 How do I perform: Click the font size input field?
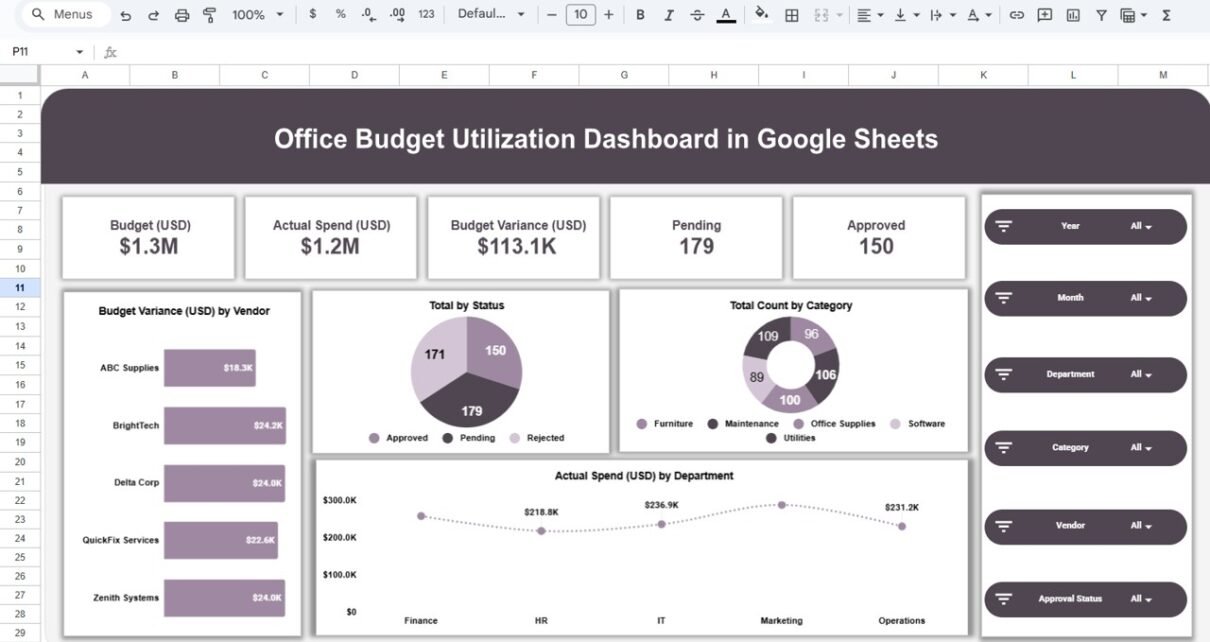tap(580, 15)
